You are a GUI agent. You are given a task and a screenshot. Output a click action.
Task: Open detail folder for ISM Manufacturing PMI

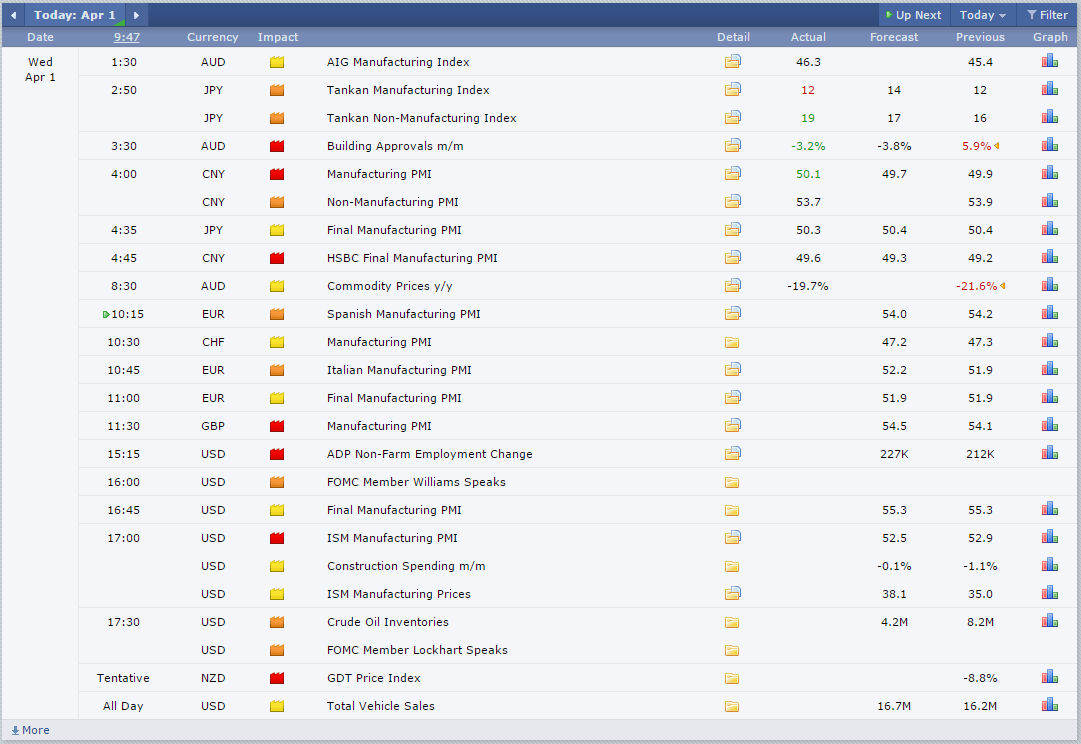732,538
